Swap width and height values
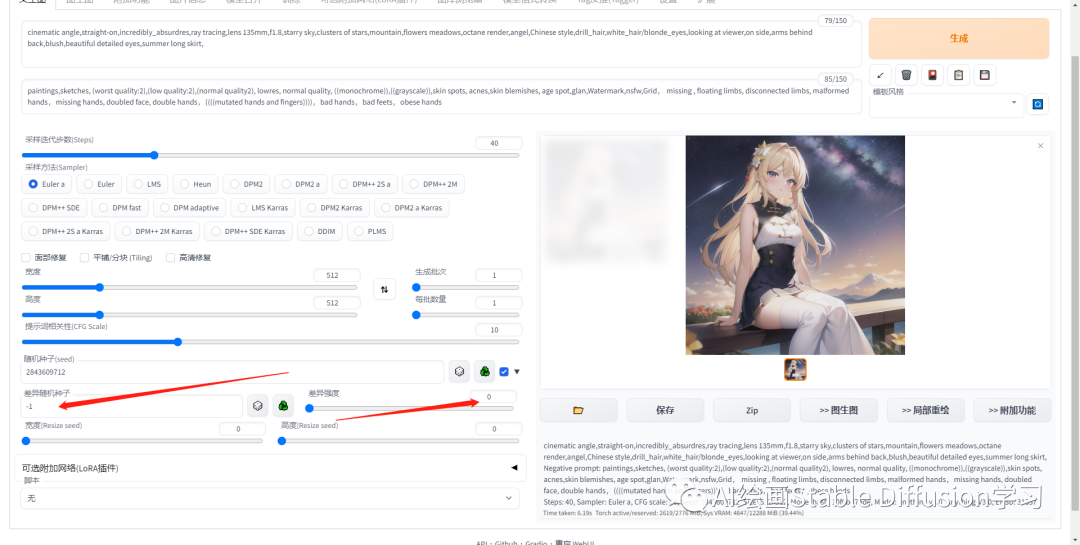Viewport: 1080px width, 545px height. tap(384, 289)
